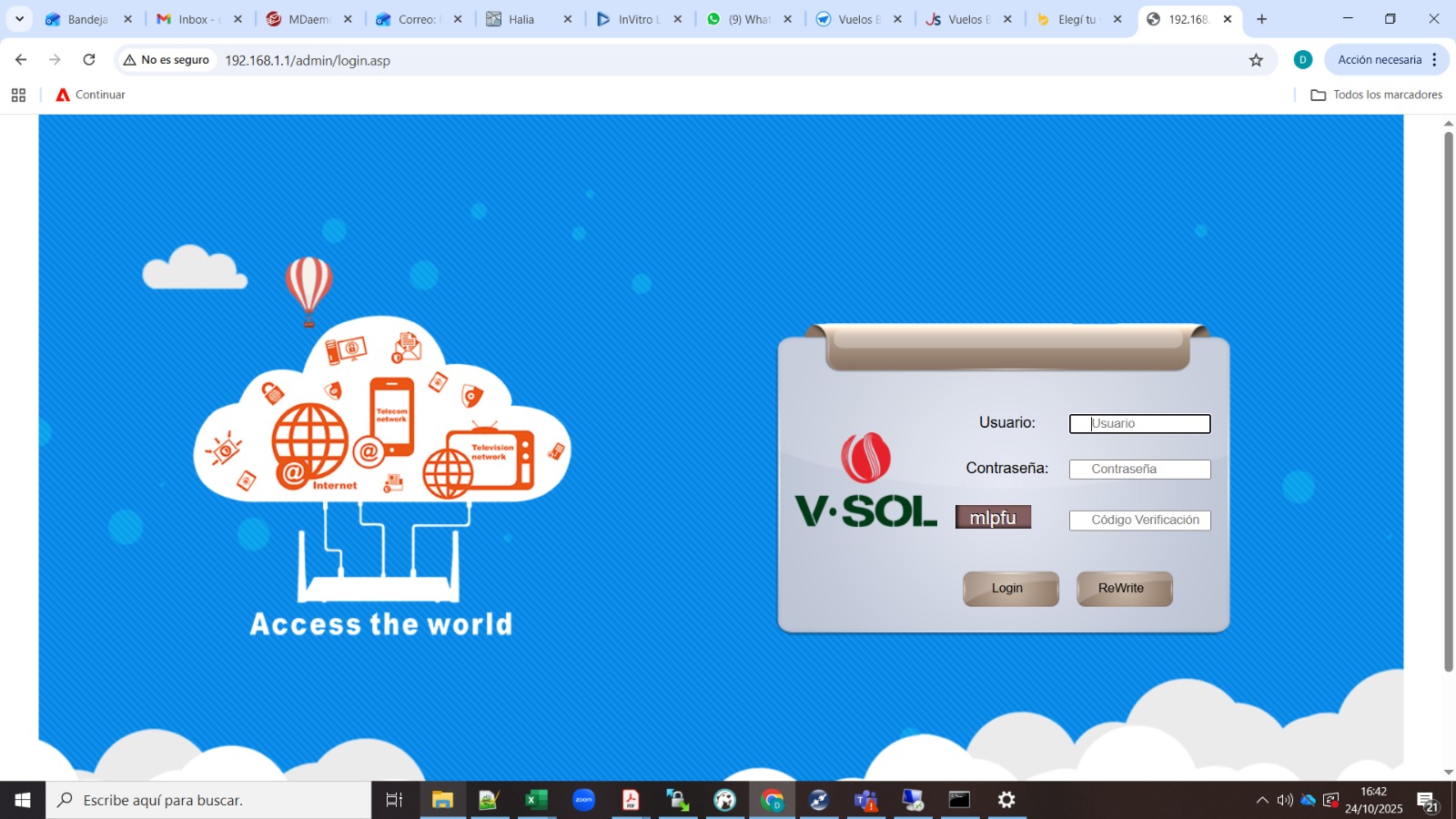Click the browser back arrow
The image size is (1456, 819).
pyautogui.click(x=21, y=60)
